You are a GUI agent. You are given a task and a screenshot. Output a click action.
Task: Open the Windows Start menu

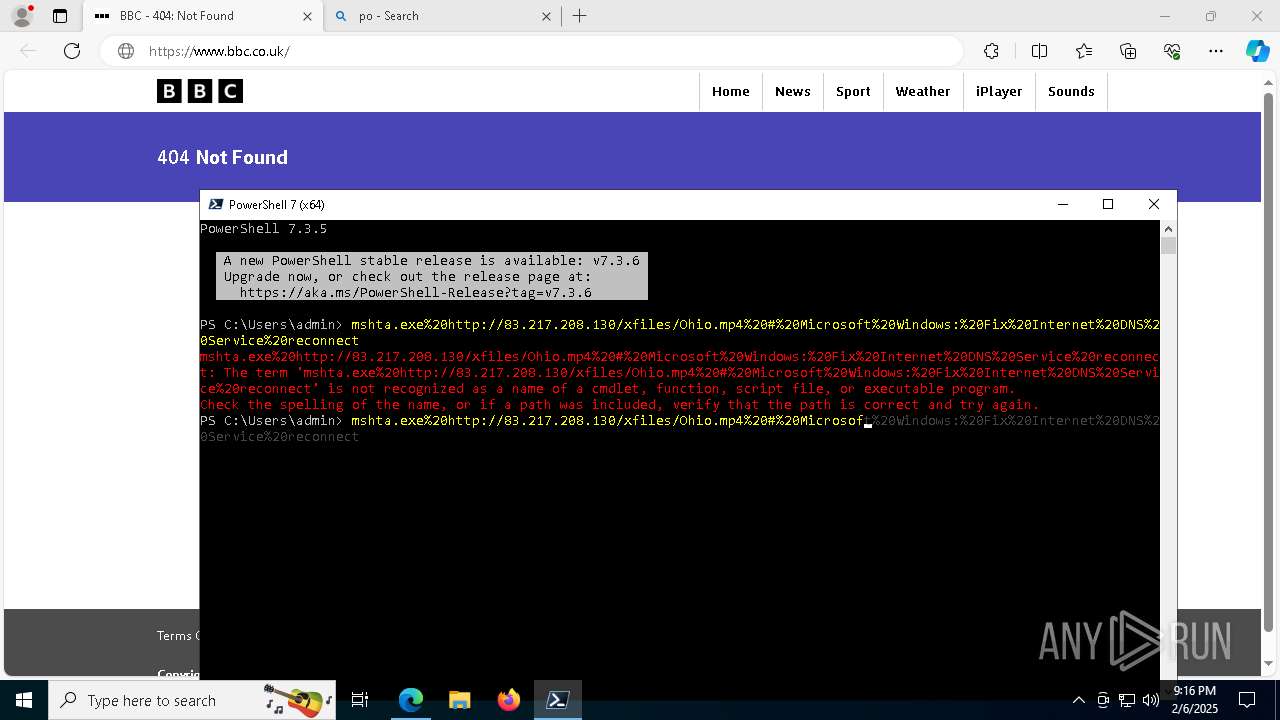[x=24, y=700]
